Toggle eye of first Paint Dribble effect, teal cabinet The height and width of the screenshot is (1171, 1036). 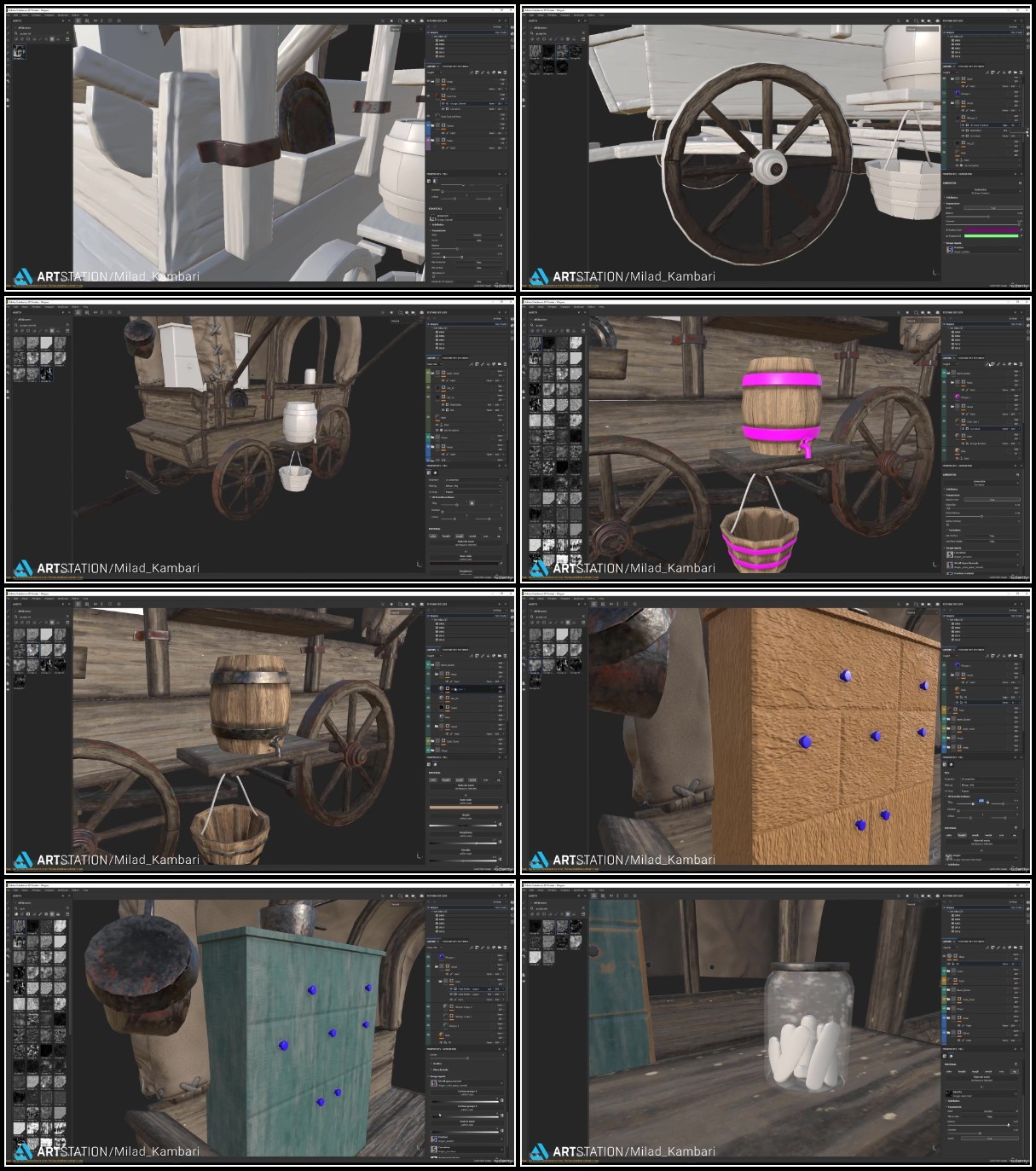pyautogui.click(x=451, y=988)
